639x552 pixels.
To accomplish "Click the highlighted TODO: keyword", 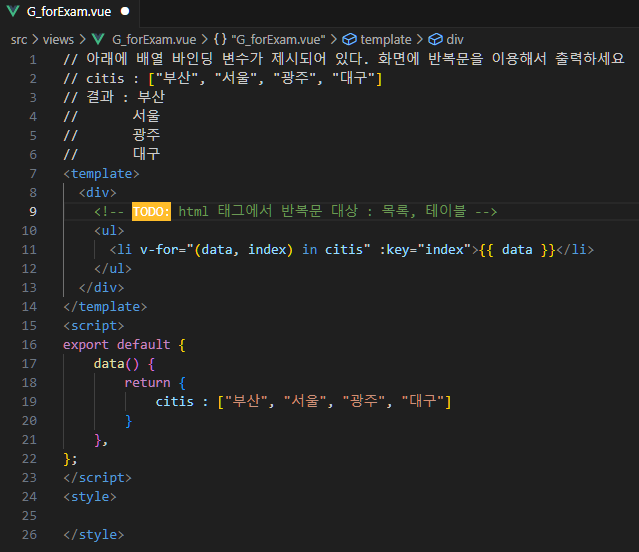I will [151, 211].
